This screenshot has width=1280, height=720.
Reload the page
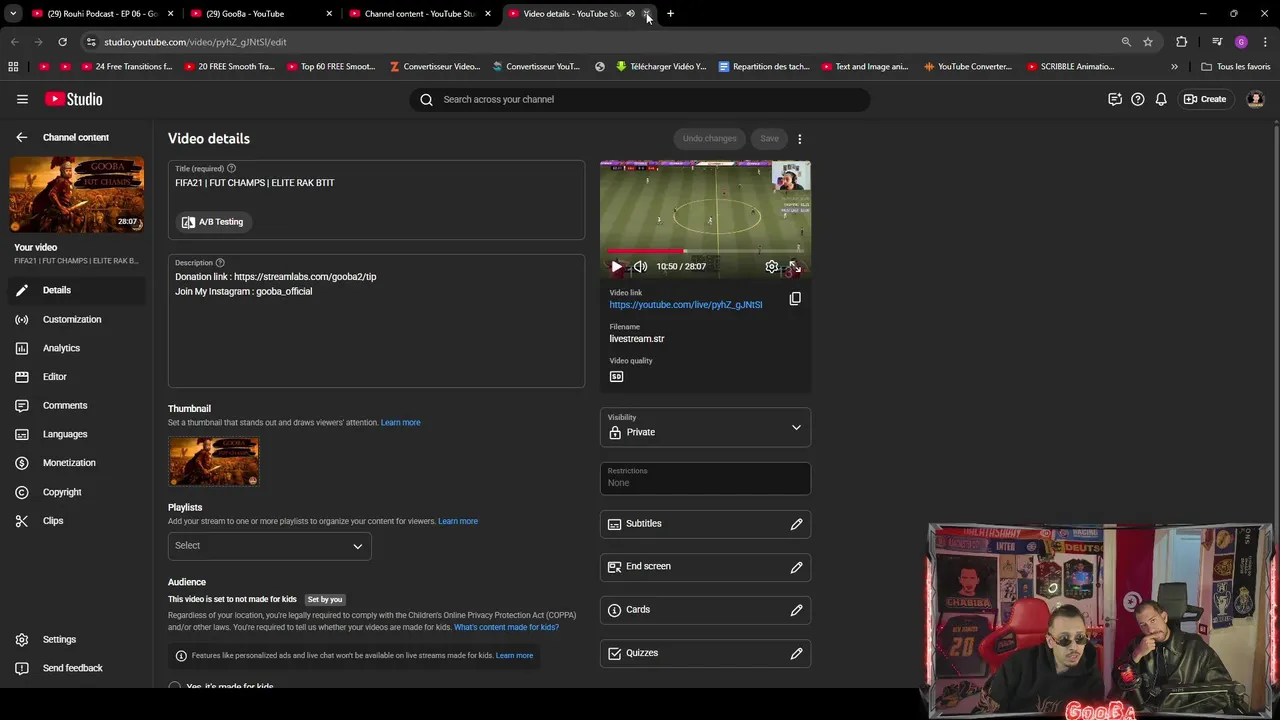[62, 42]
